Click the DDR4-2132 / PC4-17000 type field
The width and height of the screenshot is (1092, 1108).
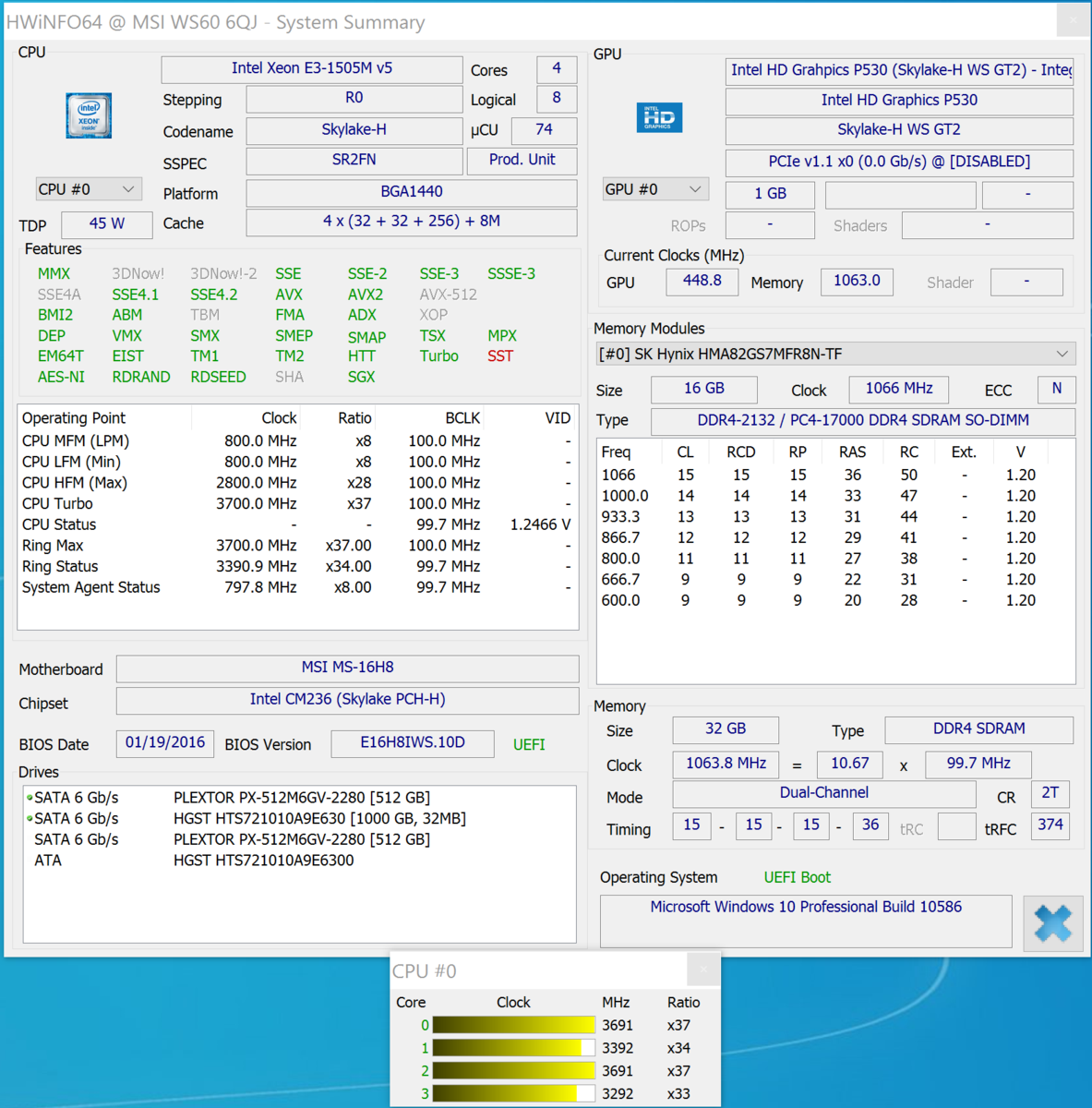click(863, 421)
